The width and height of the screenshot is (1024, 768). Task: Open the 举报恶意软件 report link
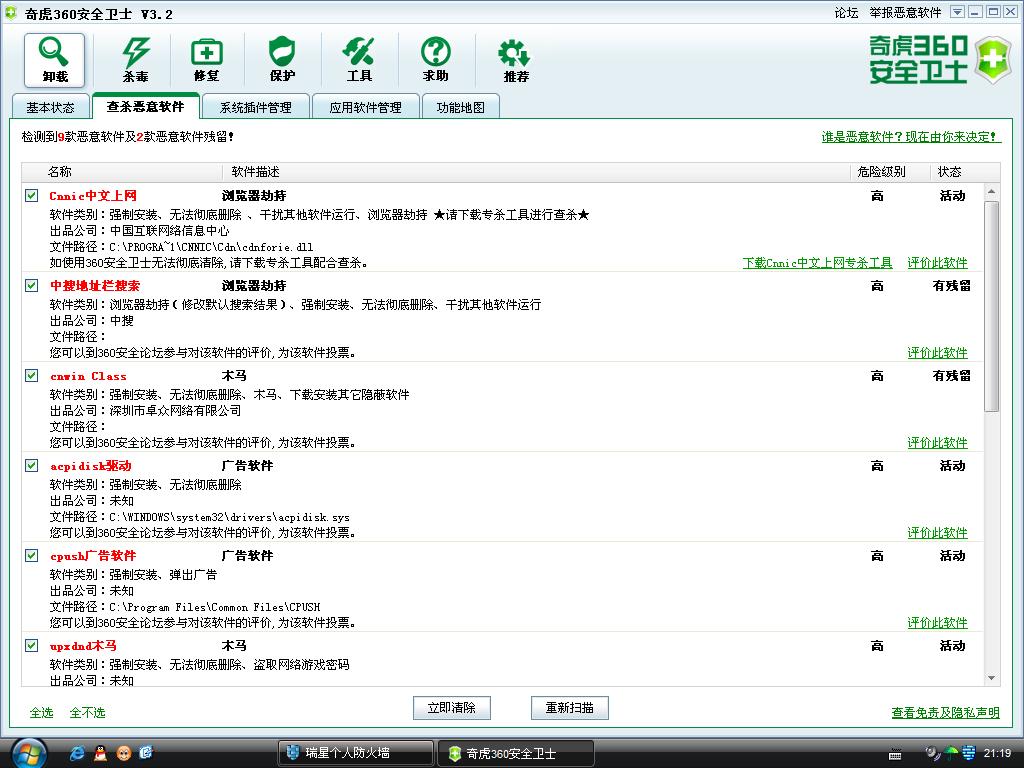pyautogui.click(x=905, y=12)
